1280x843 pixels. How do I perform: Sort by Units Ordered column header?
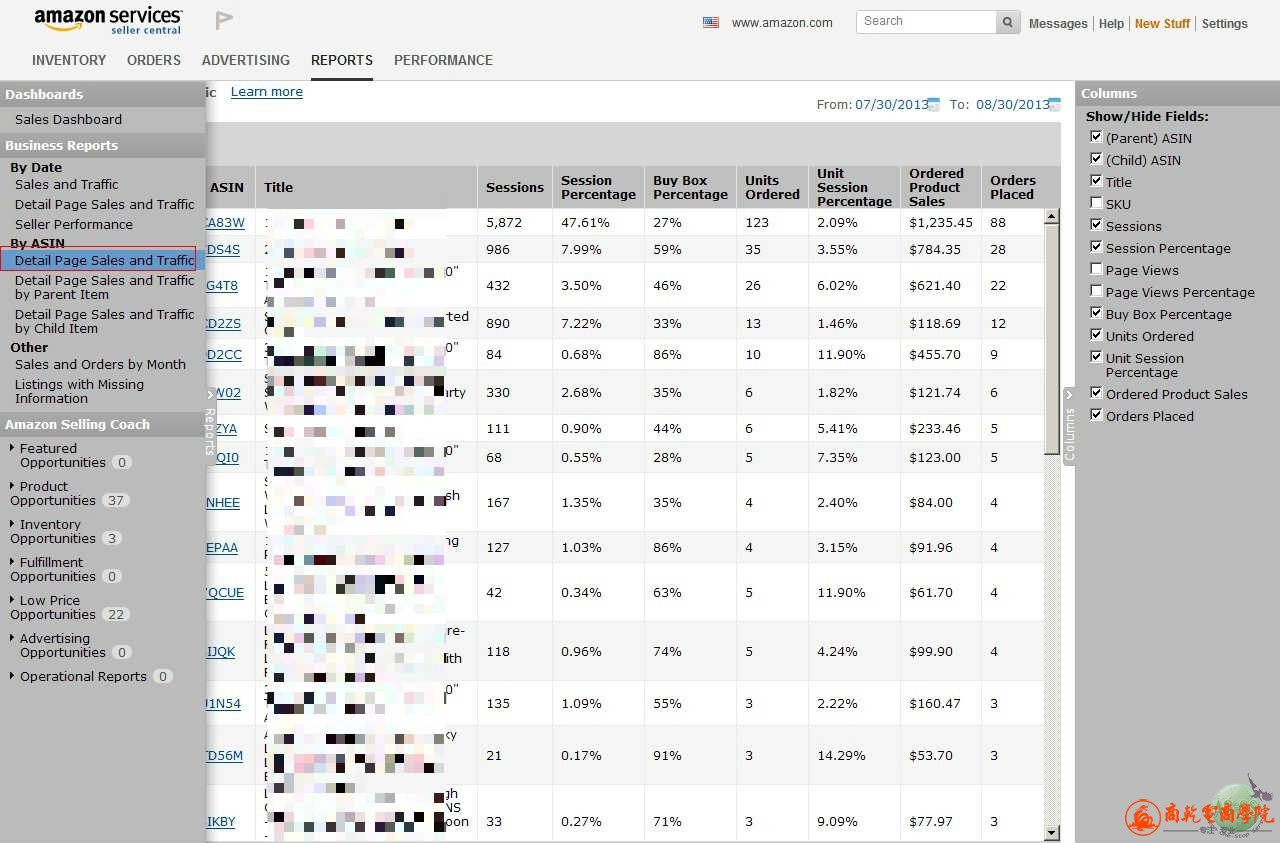(x=772, y=187)
